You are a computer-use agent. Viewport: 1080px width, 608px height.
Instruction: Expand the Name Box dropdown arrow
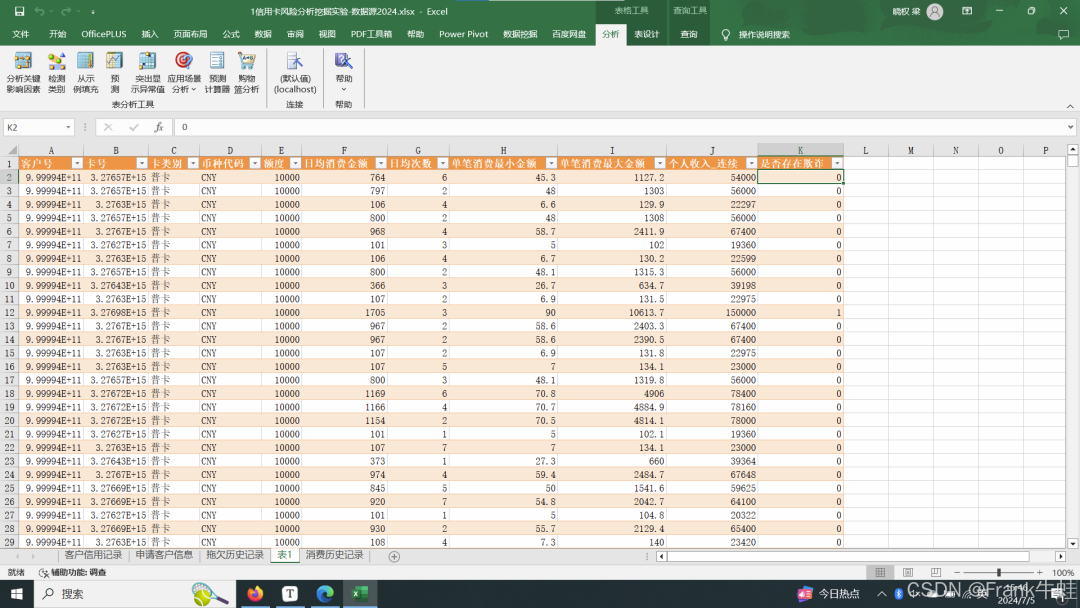[69, 128]
